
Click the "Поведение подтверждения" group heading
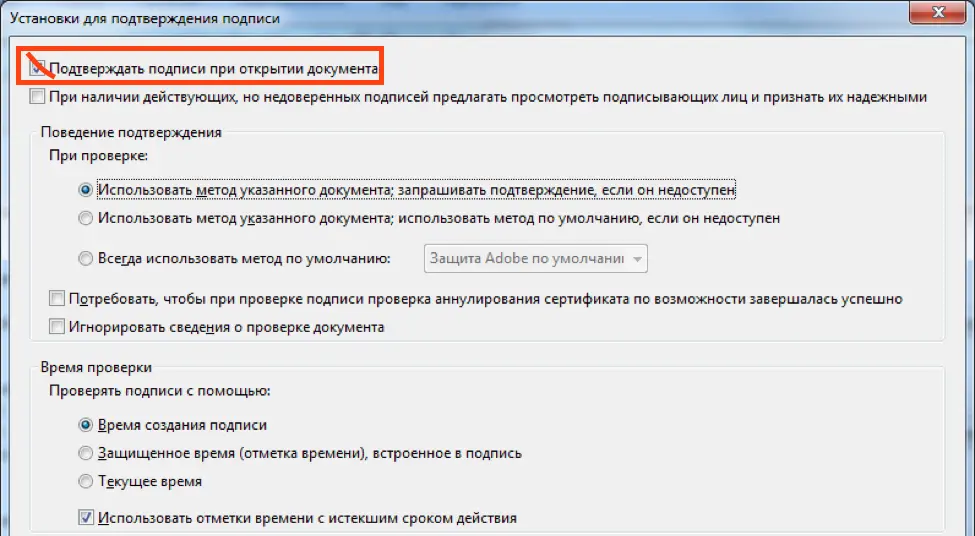[x=131, y=132]
